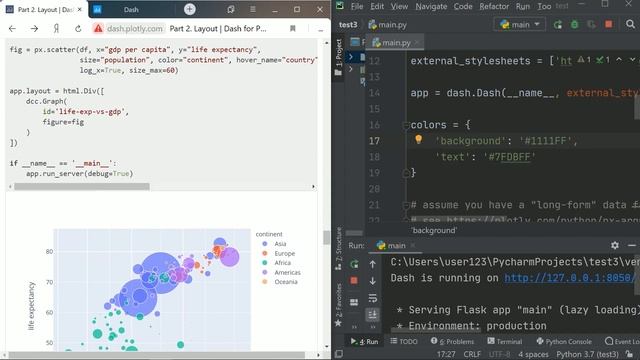This screenshot has height=360, width=640.
Task: Expand the first project tree node
Action: click(351, 56)
